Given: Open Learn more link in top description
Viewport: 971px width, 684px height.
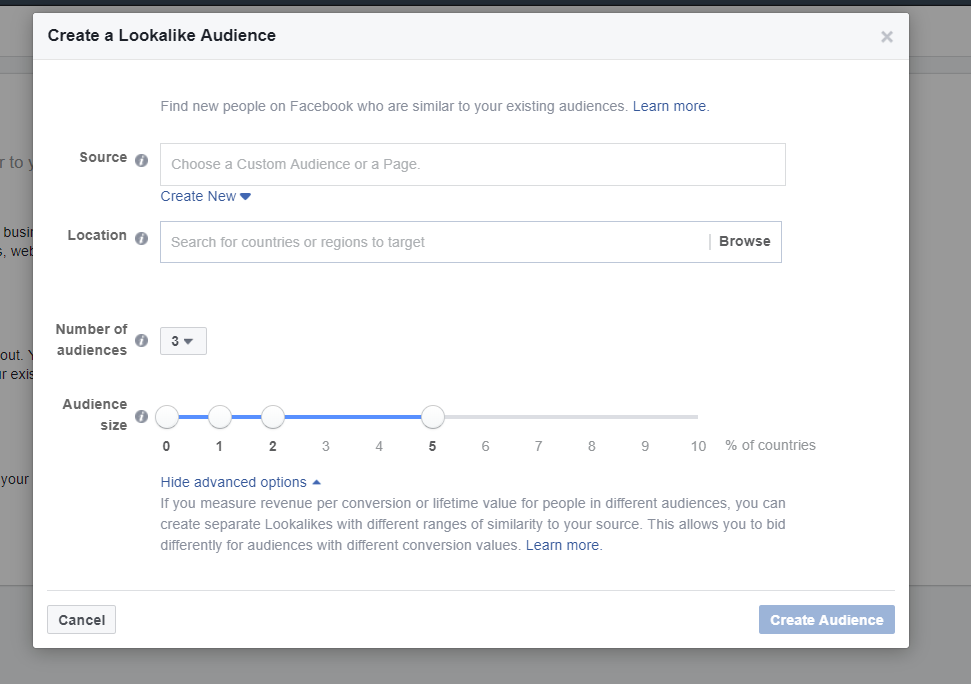Looking at the screenshot, I should coord(670,106).
